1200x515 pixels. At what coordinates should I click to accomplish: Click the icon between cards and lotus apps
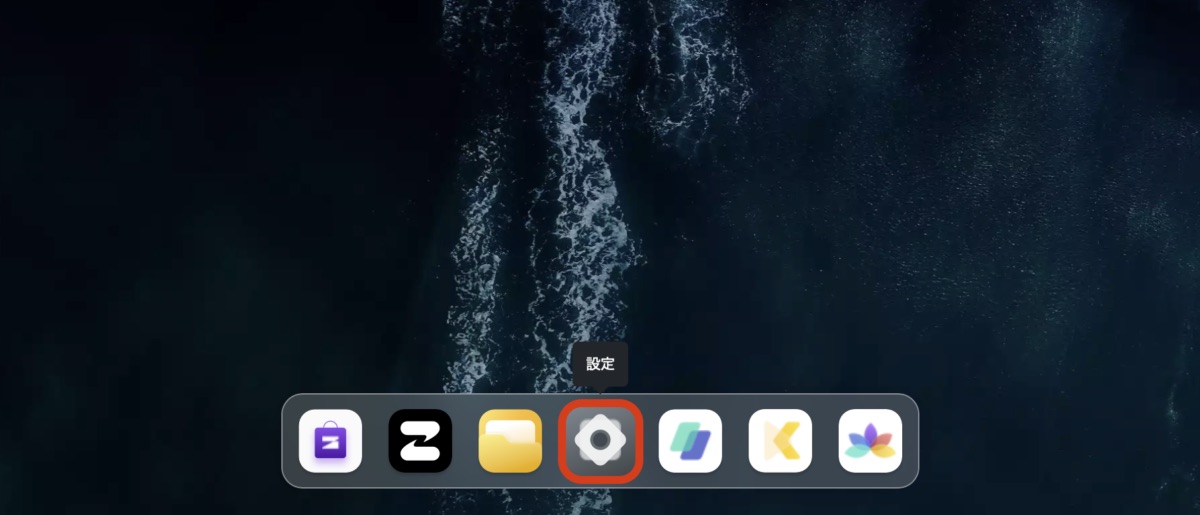(x=780, y=441)
